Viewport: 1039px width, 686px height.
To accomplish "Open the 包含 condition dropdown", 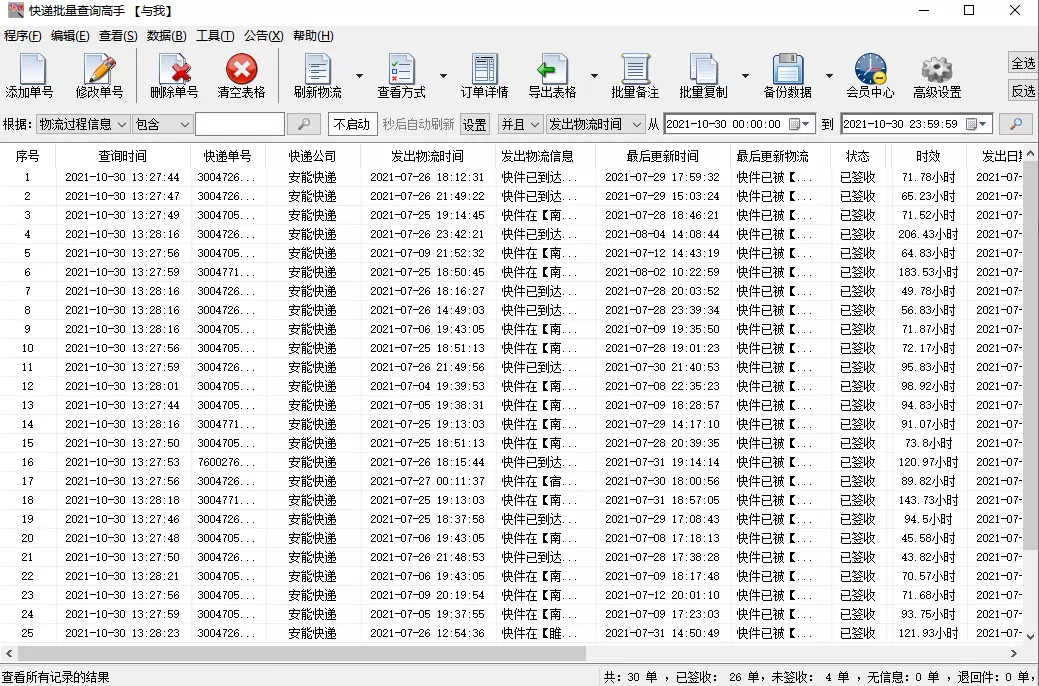I will tap(162, 124).
